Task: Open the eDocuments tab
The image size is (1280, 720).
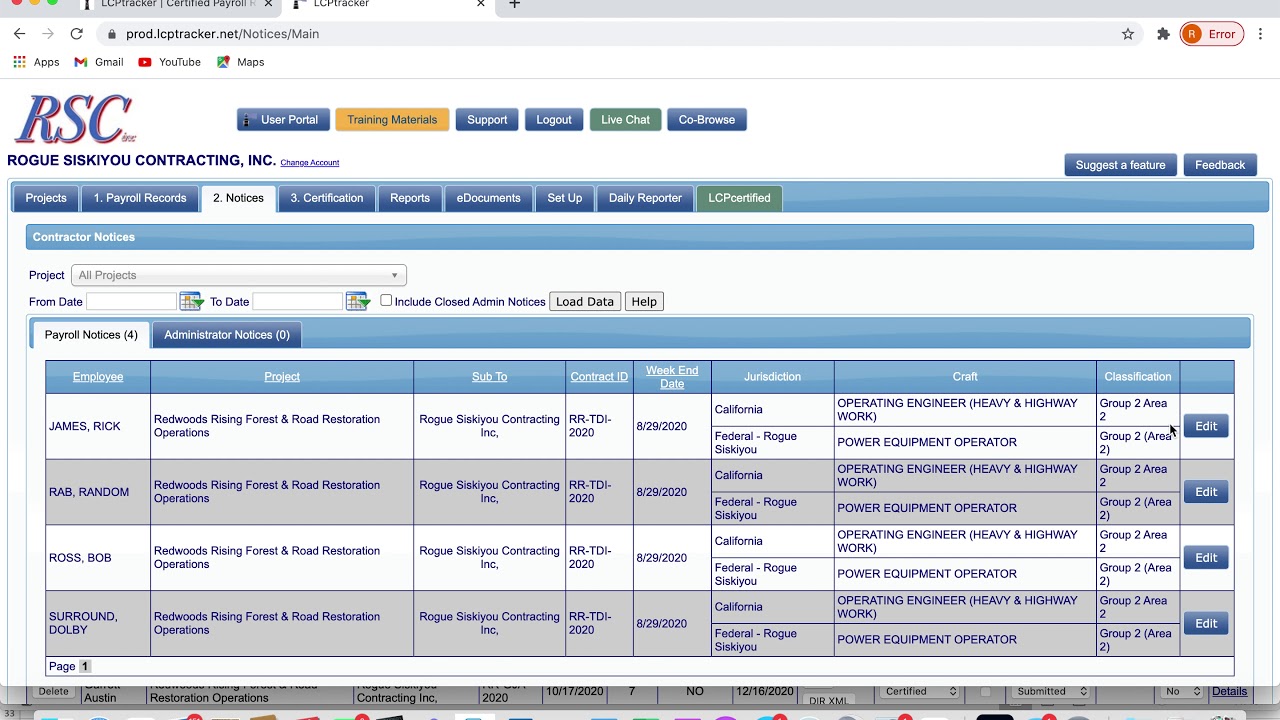Action: 489,198
